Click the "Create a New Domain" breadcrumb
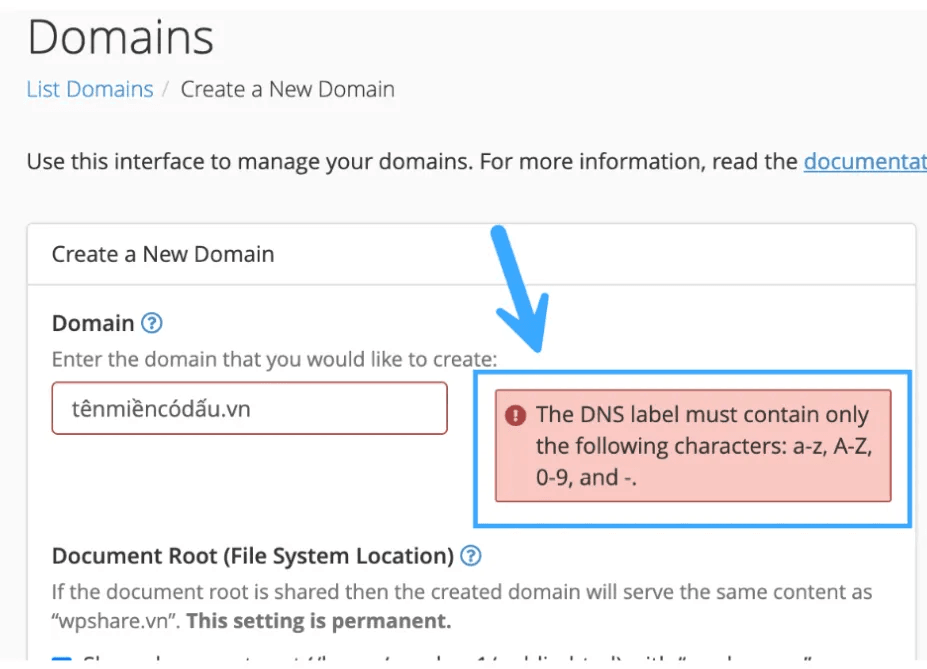 click(x=287, y=89)
